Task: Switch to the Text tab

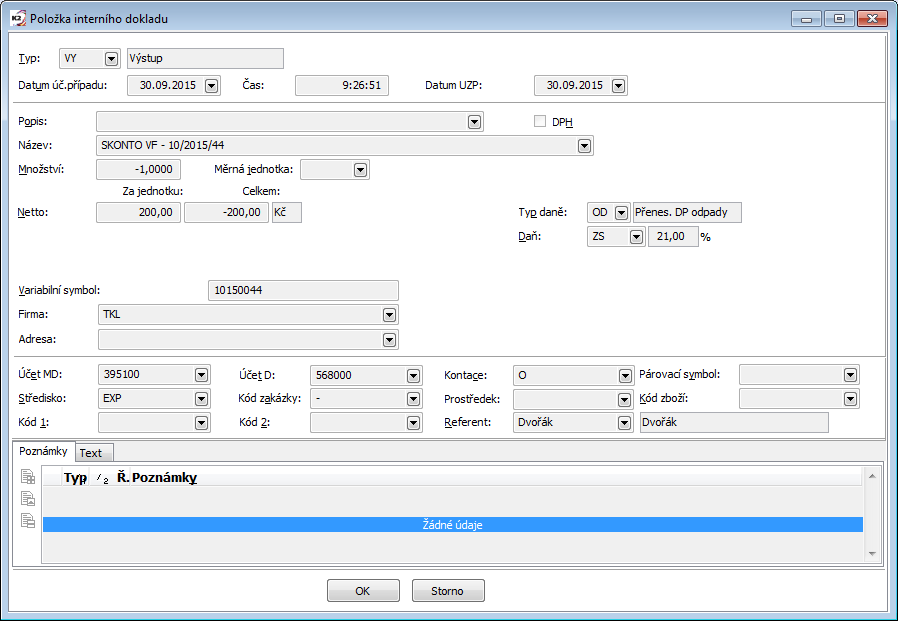Action: coord(94,453)
